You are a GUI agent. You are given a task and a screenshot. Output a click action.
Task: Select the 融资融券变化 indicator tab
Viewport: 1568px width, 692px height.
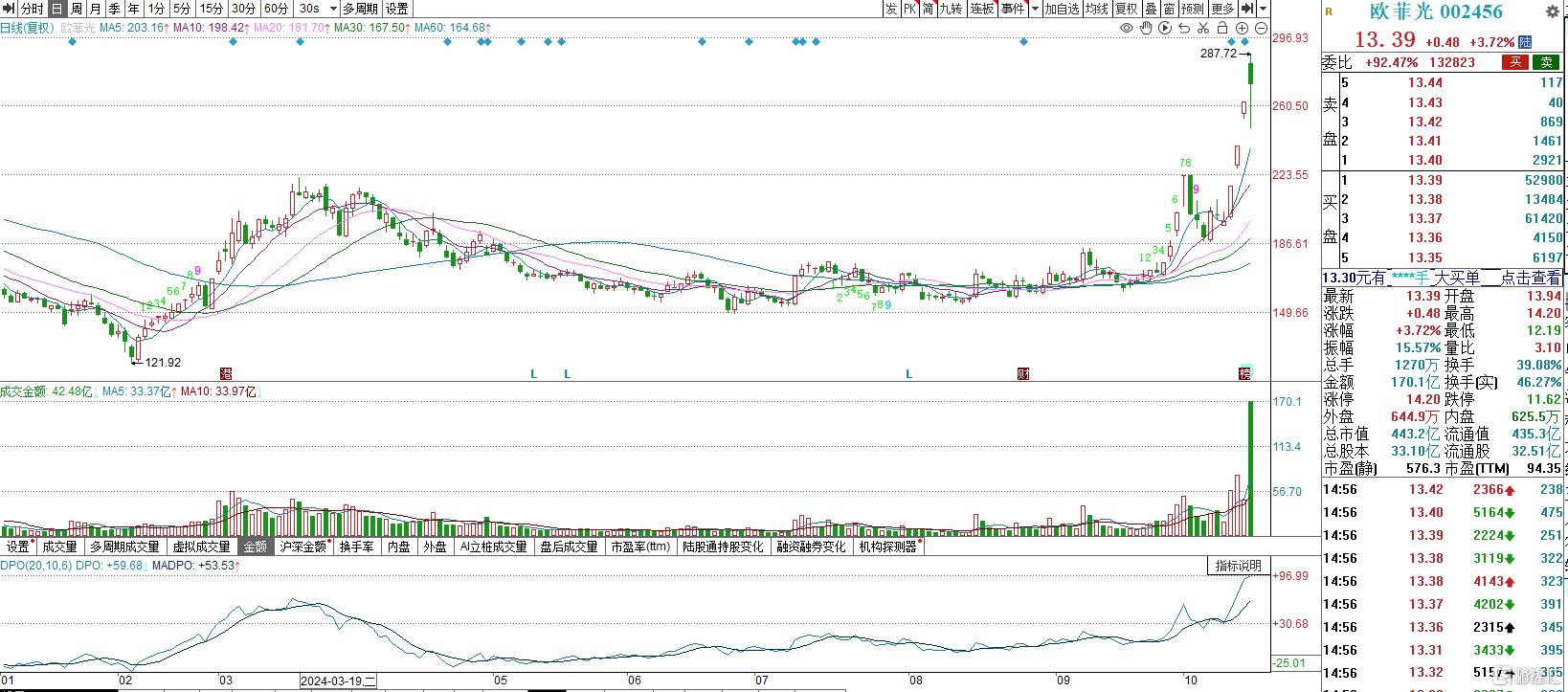[811, 547]
